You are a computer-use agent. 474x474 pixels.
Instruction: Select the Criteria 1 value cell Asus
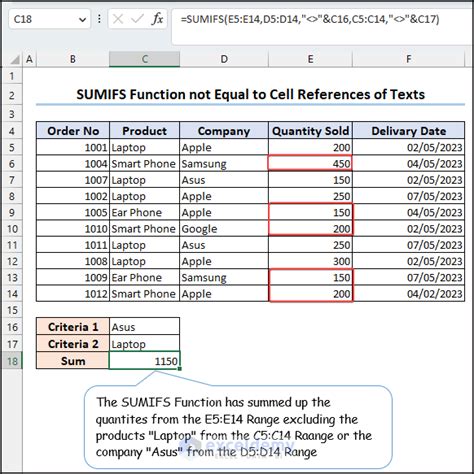tap(144, 327)
